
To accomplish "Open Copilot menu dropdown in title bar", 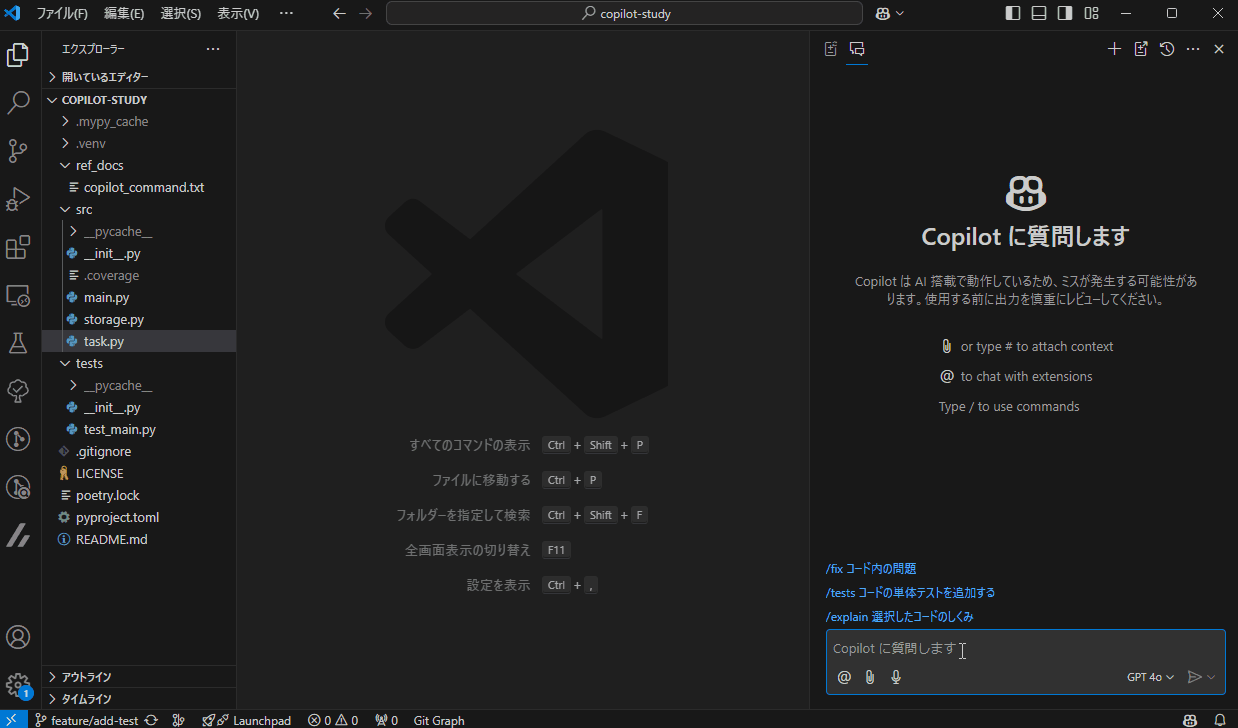I will coord(890,14).
